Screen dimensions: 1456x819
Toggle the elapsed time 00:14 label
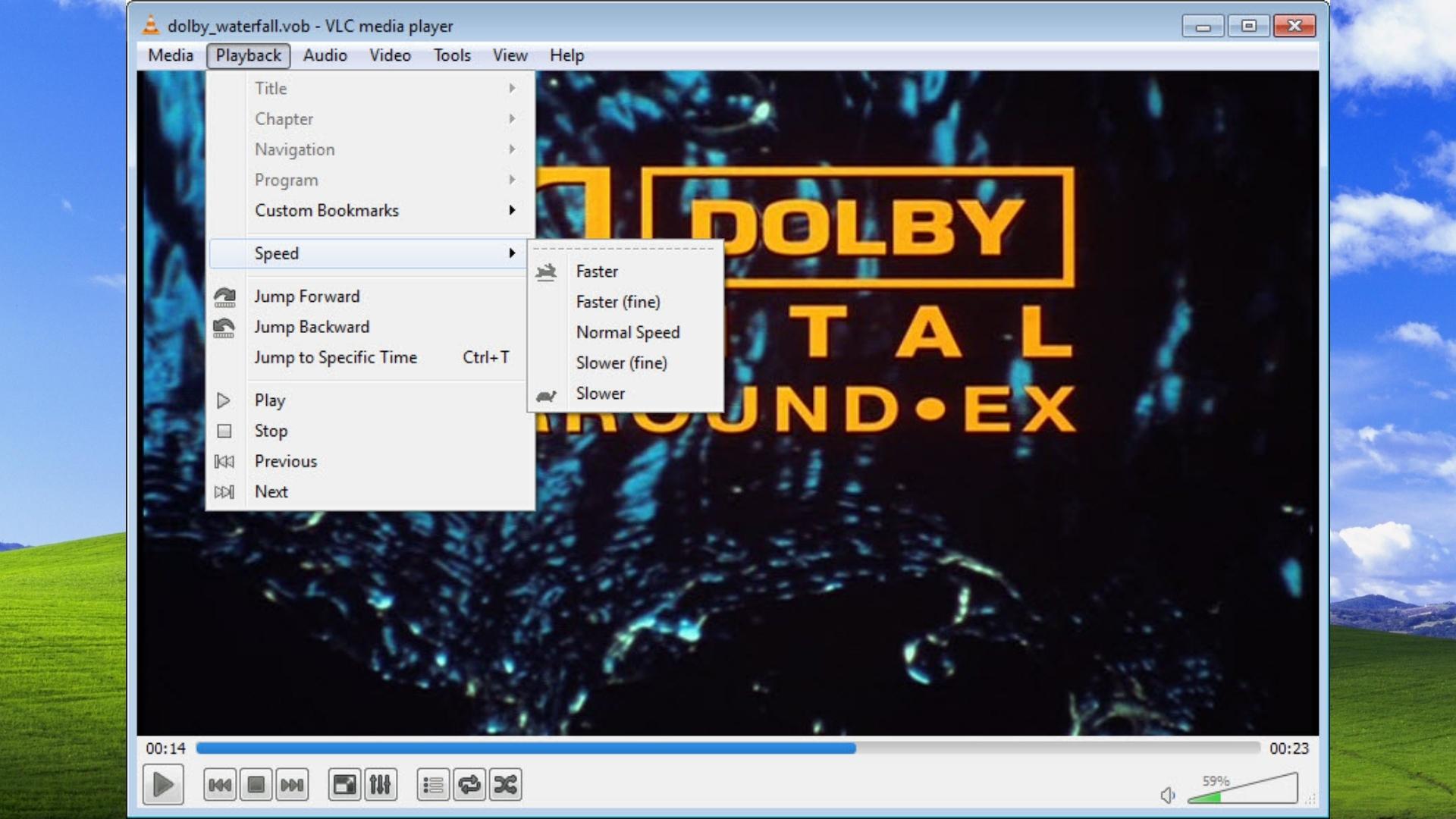165,748
